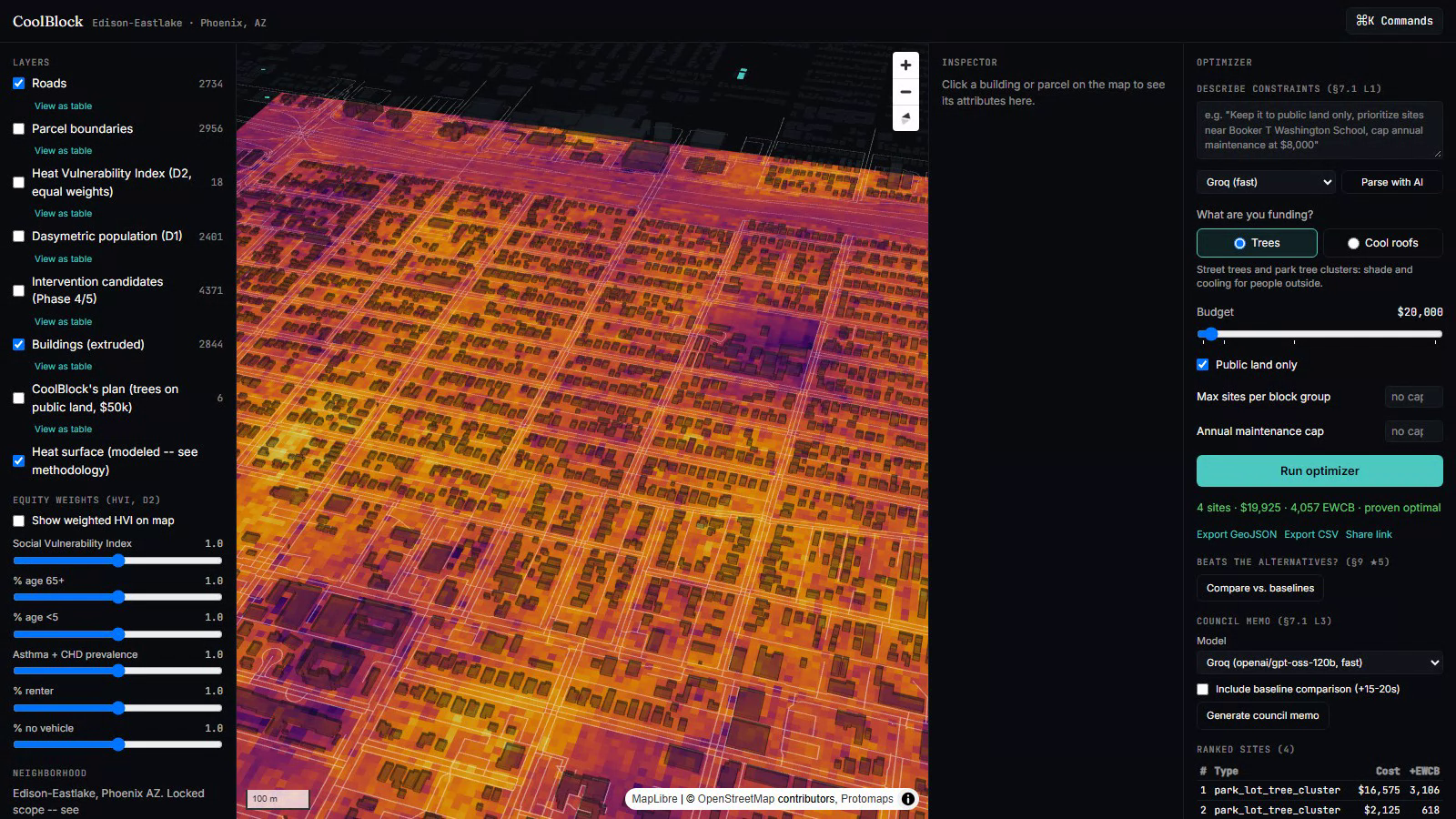This screenshot has height=819, width=1456.
Task: Enable Dasymetric population (D1) layer
Action: pos(18,237)
